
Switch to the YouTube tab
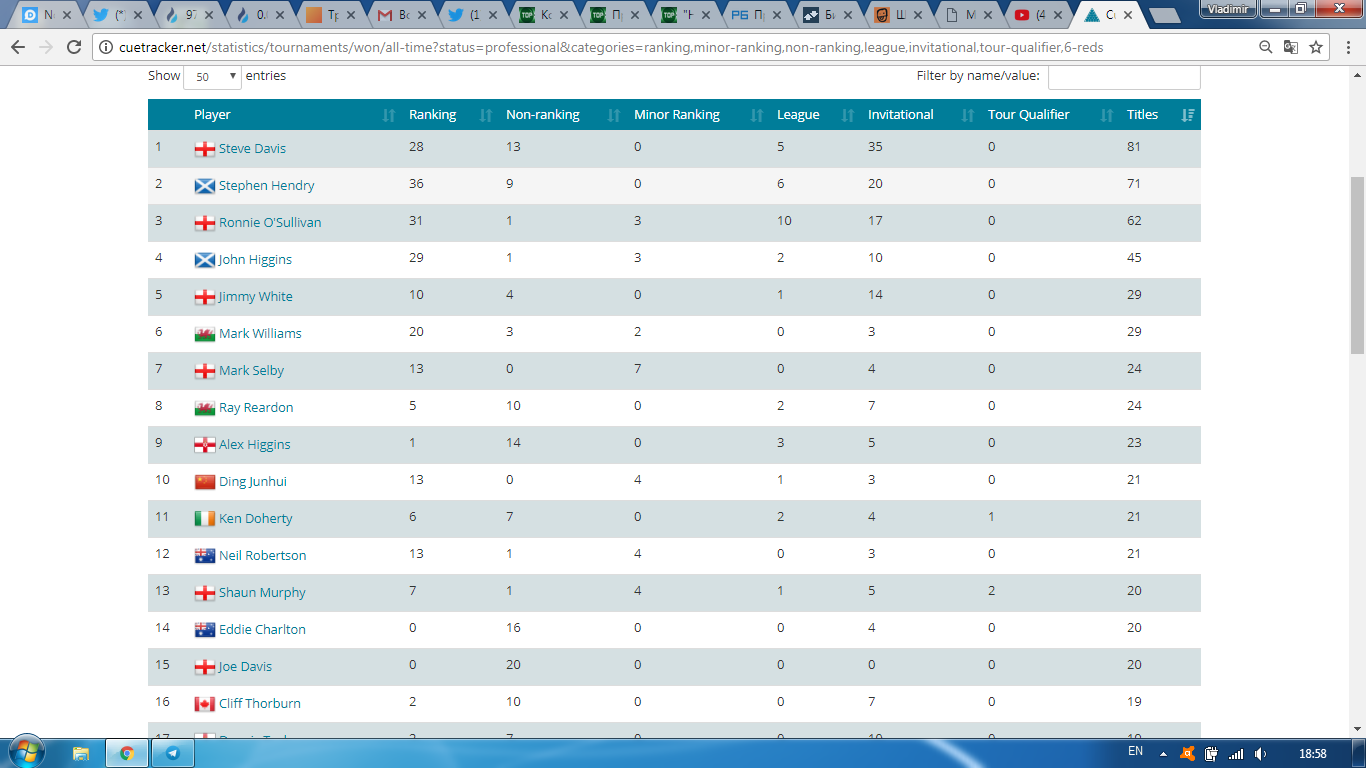(1039, 15)
